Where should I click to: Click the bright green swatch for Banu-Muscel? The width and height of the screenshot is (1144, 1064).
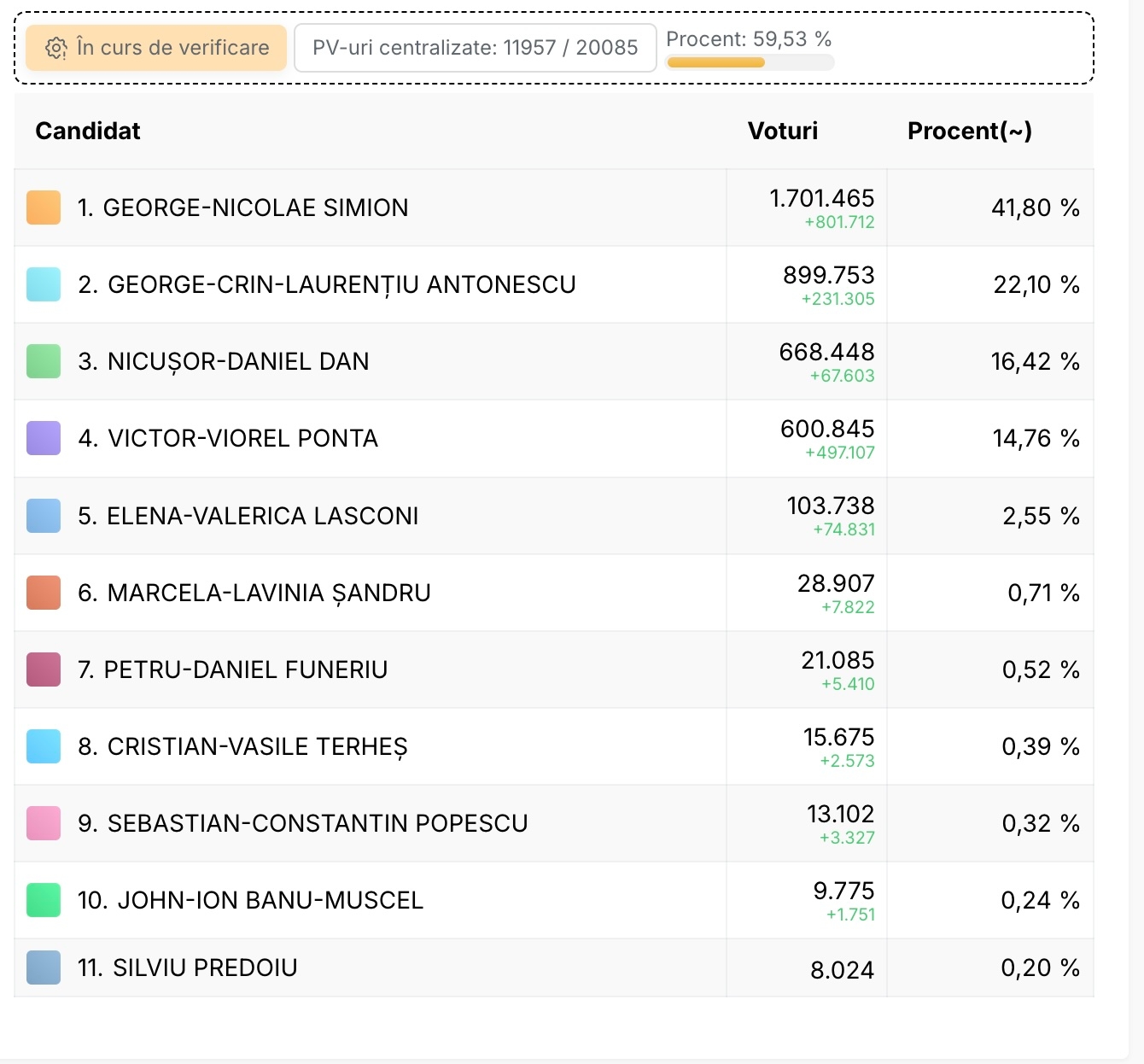coord(44,900)
